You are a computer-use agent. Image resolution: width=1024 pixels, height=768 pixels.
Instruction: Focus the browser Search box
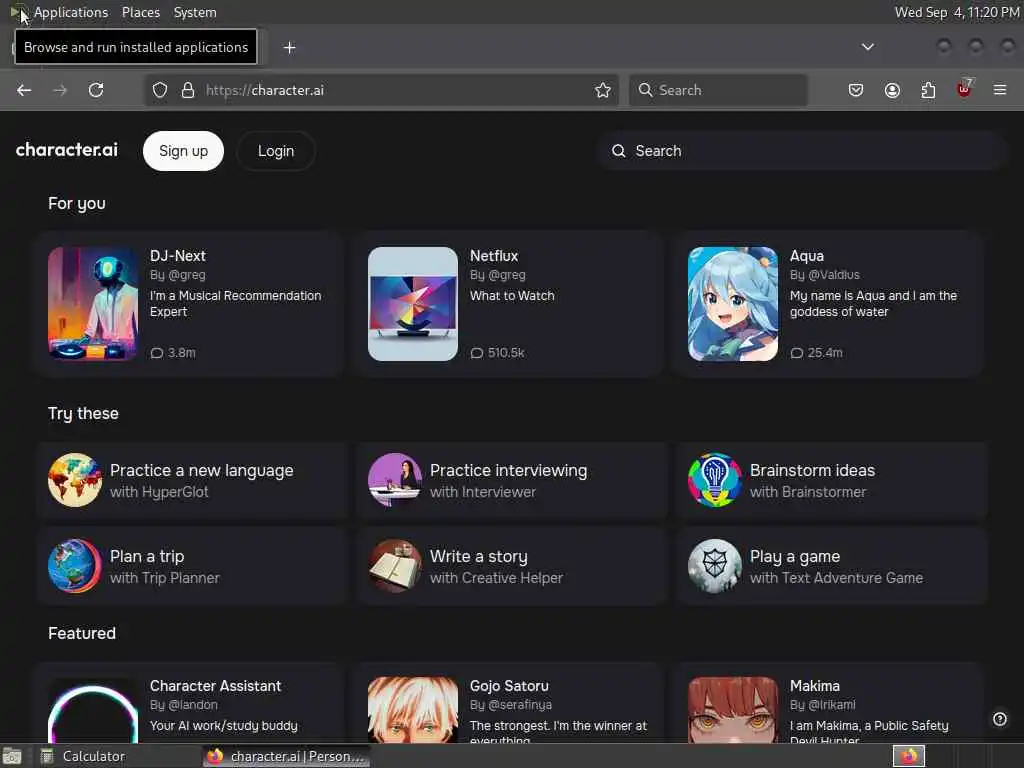click(x=718, y=90)
